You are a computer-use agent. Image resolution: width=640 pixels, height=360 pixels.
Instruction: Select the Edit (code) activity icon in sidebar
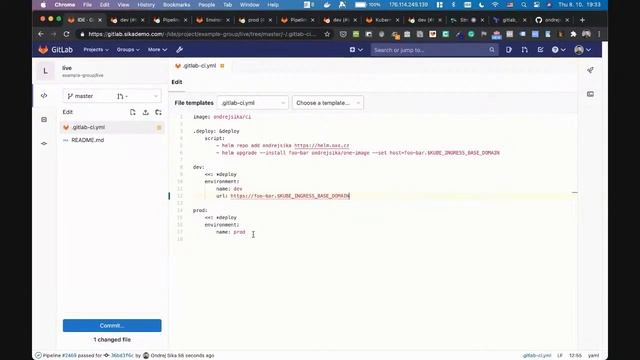[44, 96]
